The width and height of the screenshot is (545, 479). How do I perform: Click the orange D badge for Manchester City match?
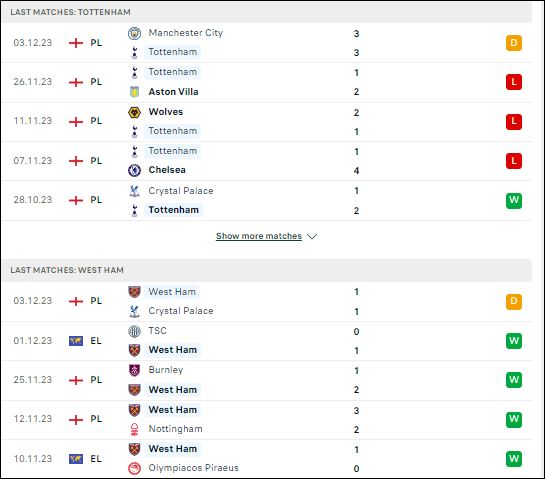point(514,43)
